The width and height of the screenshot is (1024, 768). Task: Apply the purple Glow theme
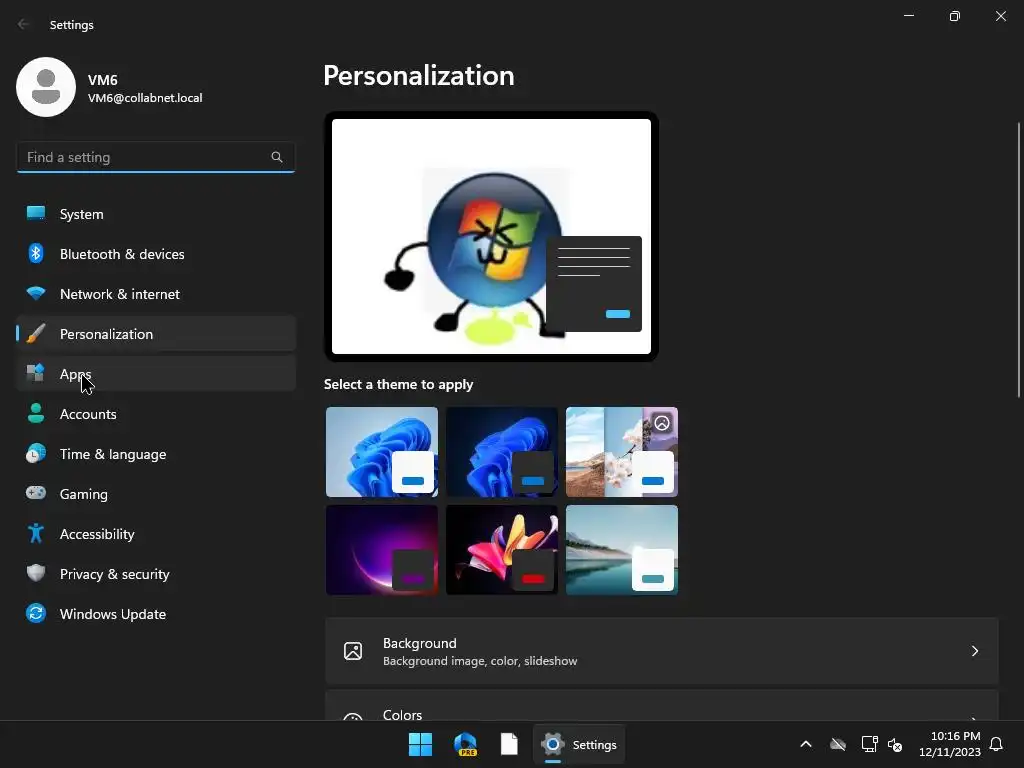(381, 550)
